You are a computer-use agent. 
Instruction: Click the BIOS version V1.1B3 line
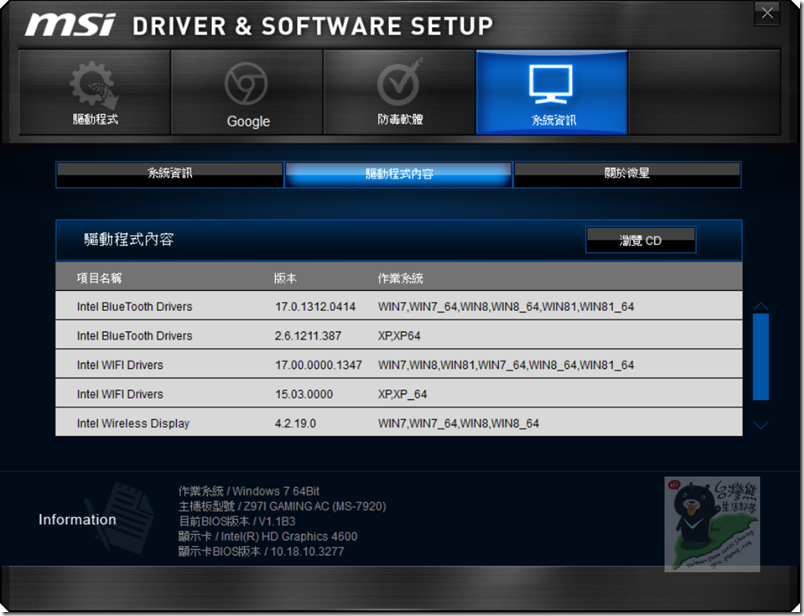[x=237, y=521]
